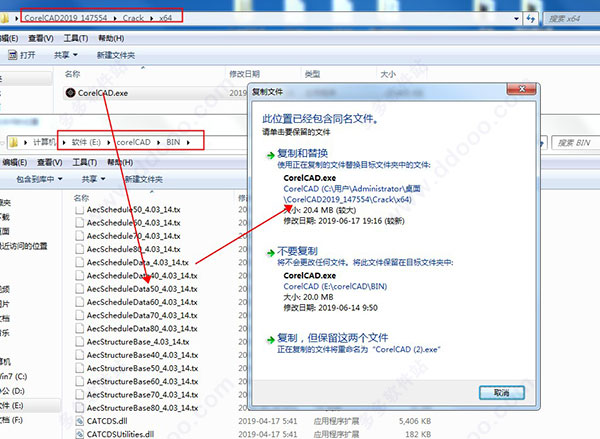
Task: Open the Tools (工具) menu in the BIN window
Action: (x=85, y=162)
